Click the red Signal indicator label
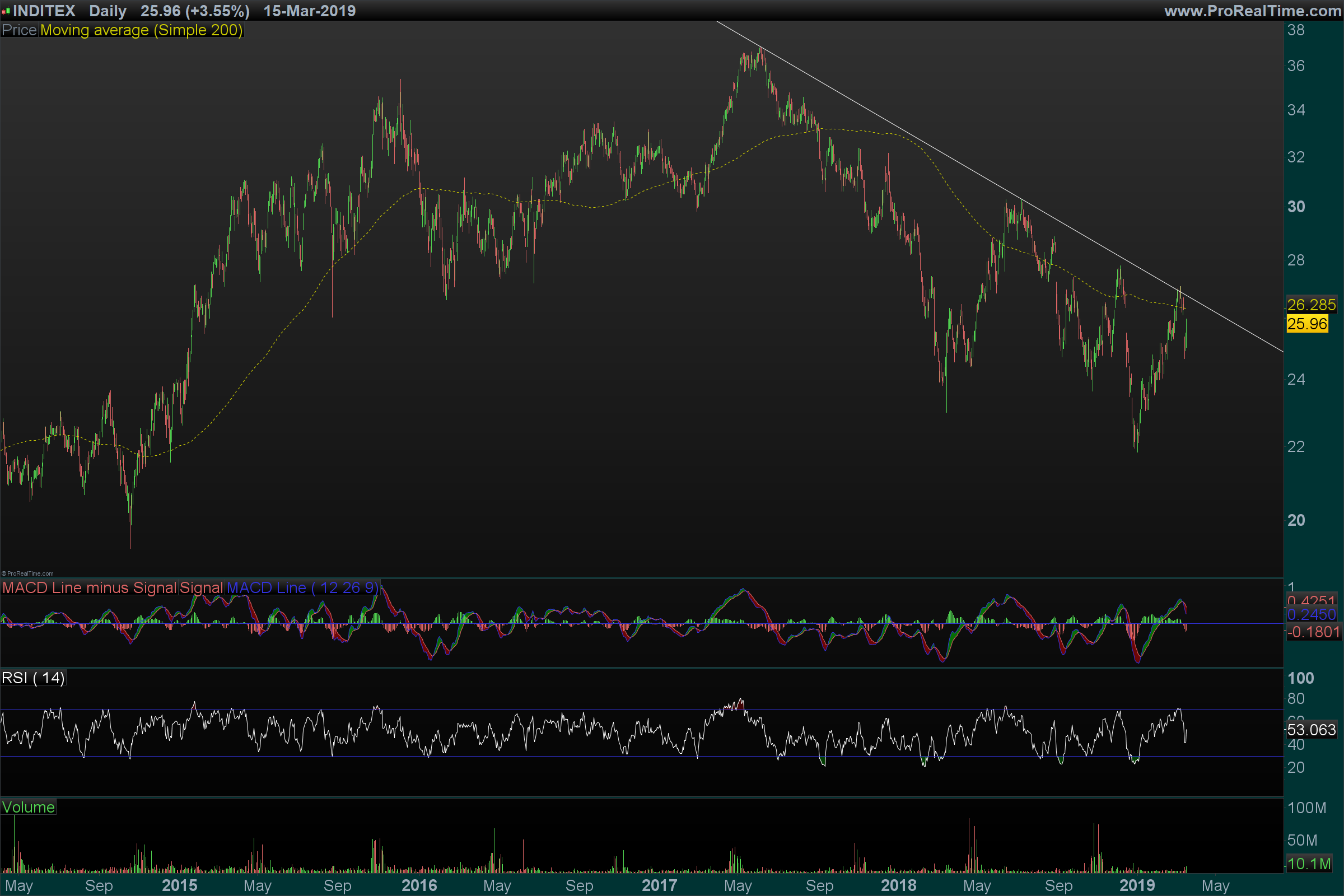 click(201, 587)
